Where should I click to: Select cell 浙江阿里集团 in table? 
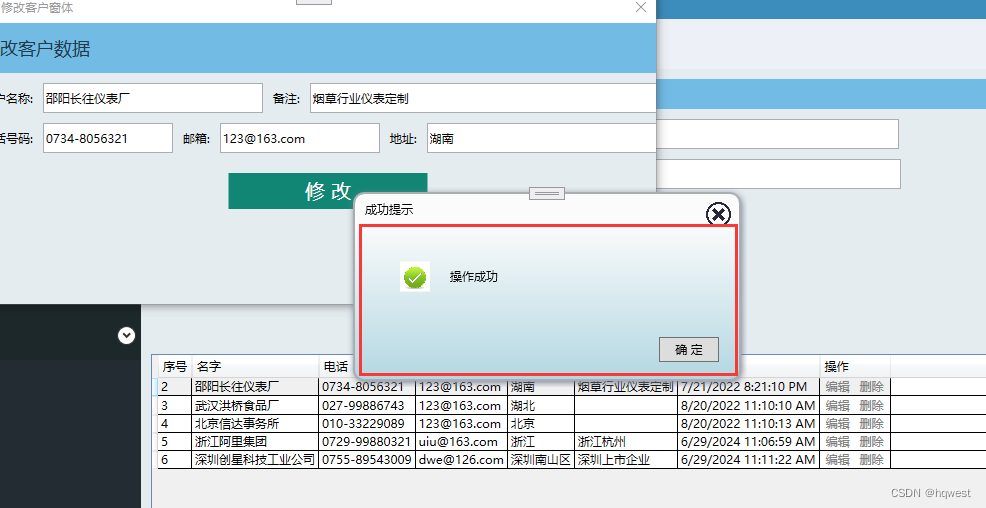[x=255, y=441]
